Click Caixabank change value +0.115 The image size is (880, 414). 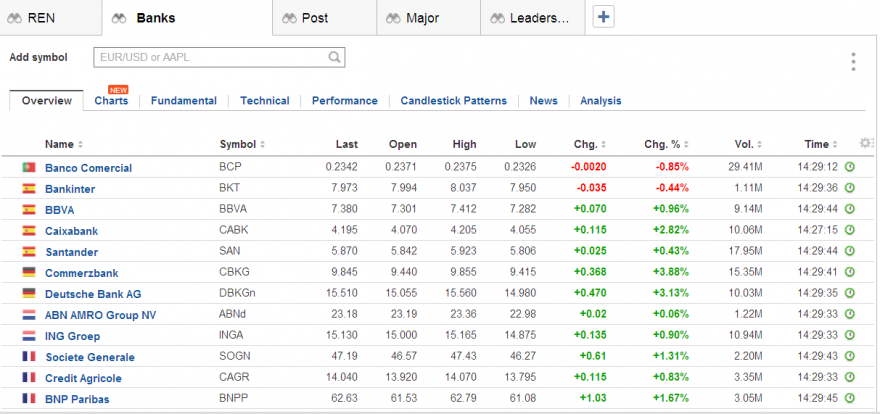point(590,230)
